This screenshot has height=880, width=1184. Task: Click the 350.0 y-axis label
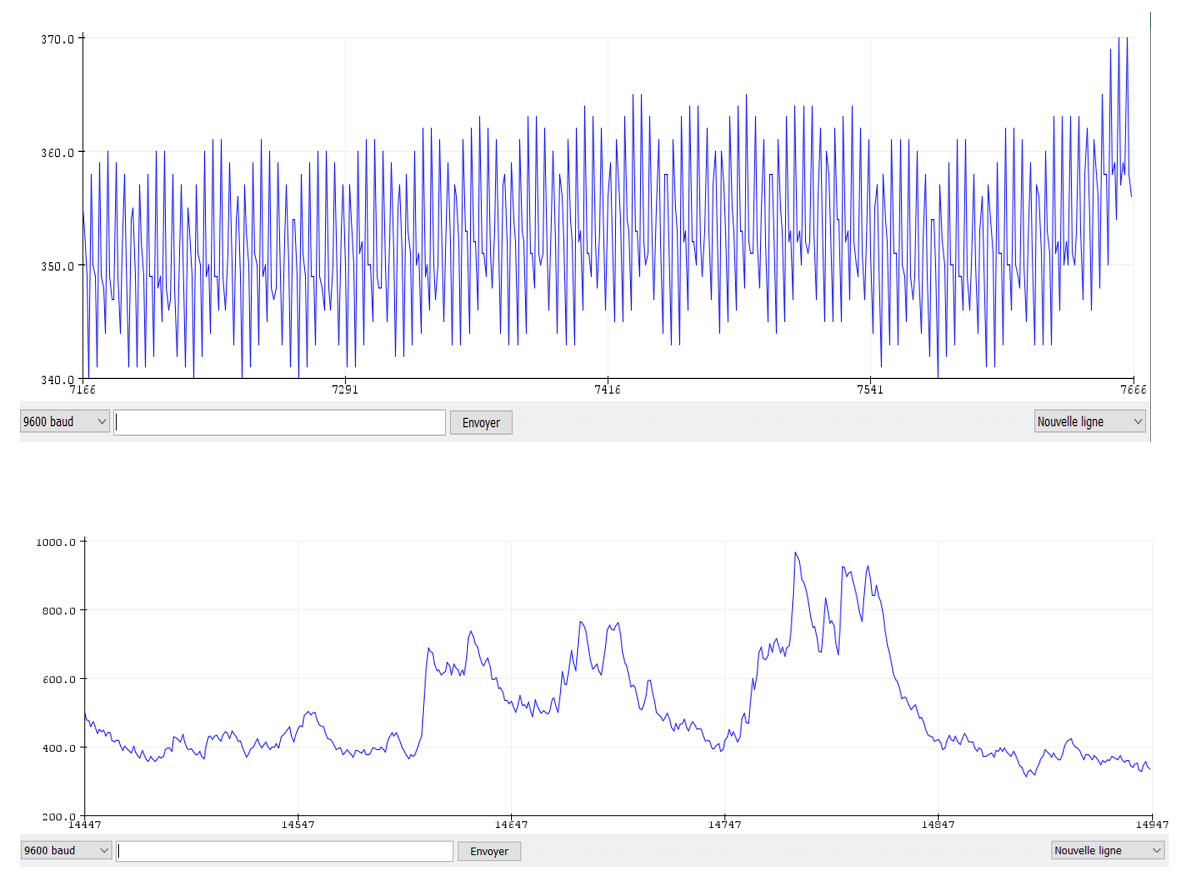click(x=57, y=266)
